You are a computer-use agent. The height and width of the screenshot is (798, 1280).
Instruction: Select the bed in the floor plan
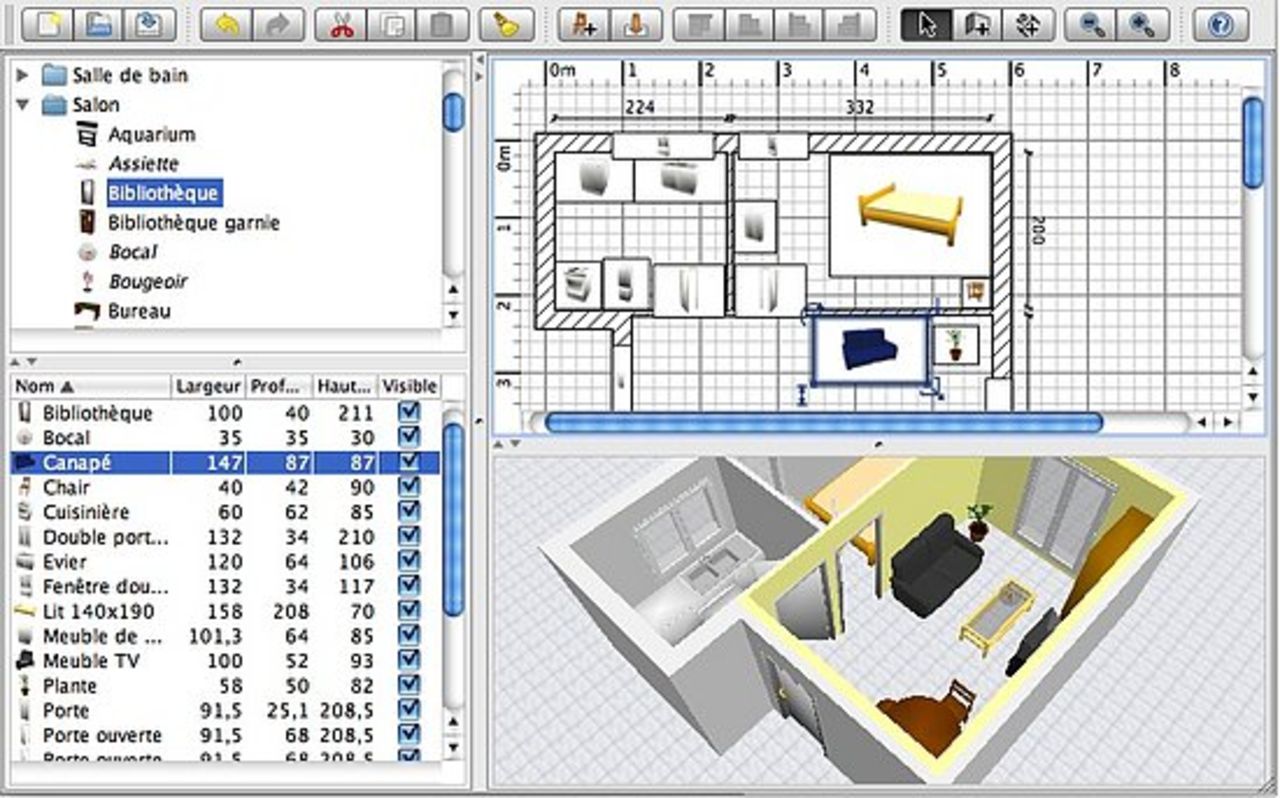click(x=909, y=212)
